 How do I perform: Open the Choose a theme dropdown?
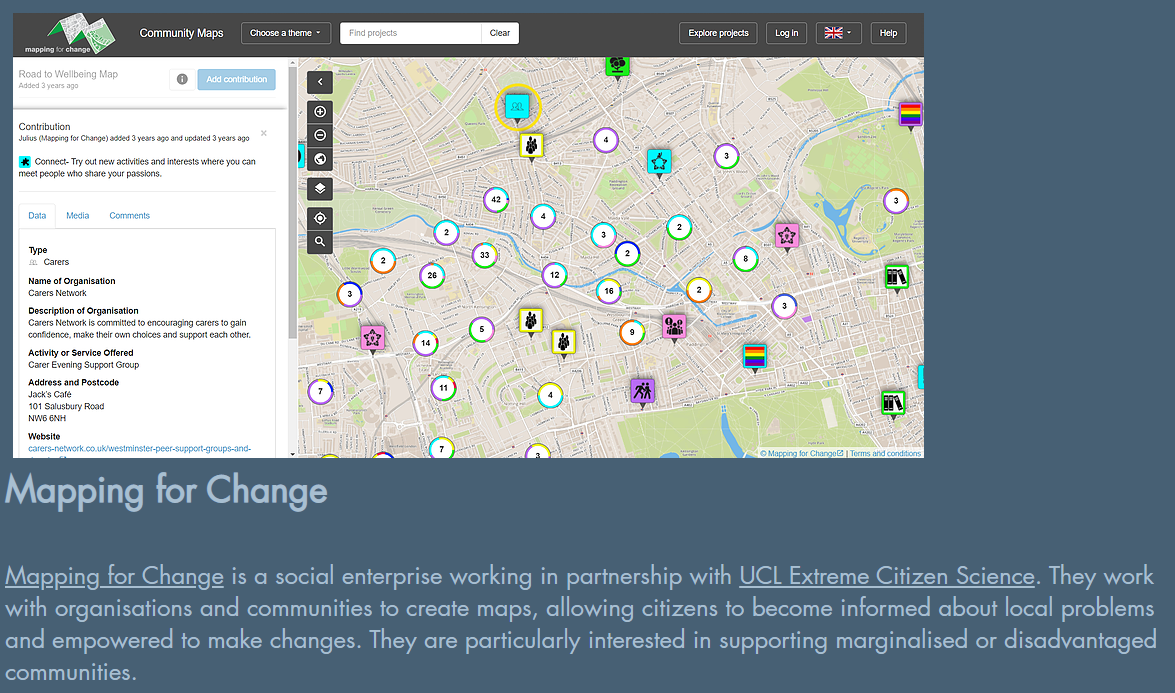click(x=285, y=32)
